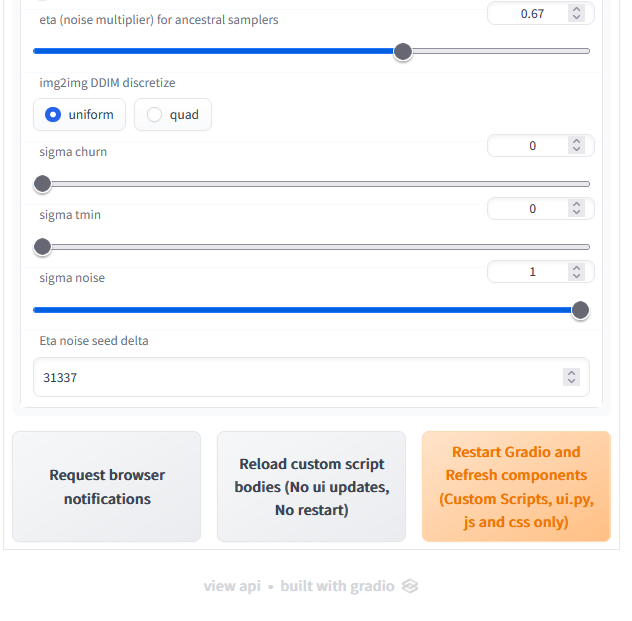Click the sigma churn slider handle

coord(42,184)
